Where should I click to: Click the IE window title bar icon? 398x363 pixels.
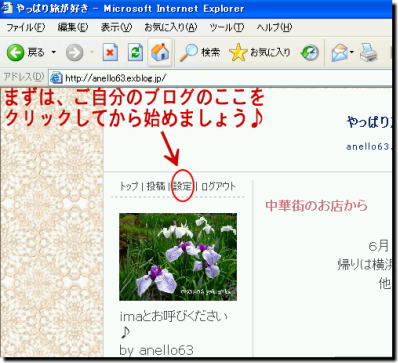tap(7, 8)
